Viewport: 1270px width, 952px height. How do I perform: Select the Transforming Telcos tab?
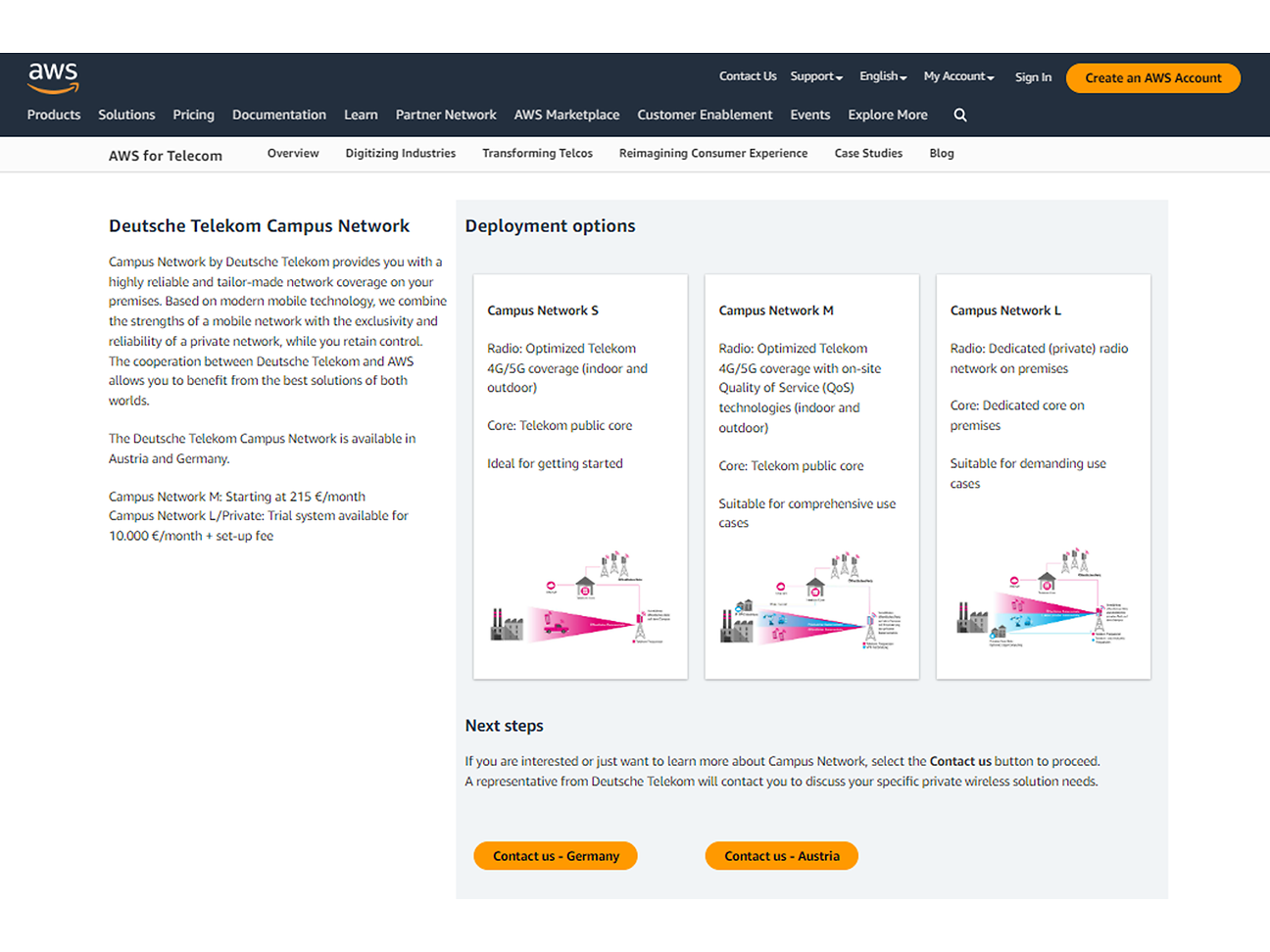click(x=537, y=154)
